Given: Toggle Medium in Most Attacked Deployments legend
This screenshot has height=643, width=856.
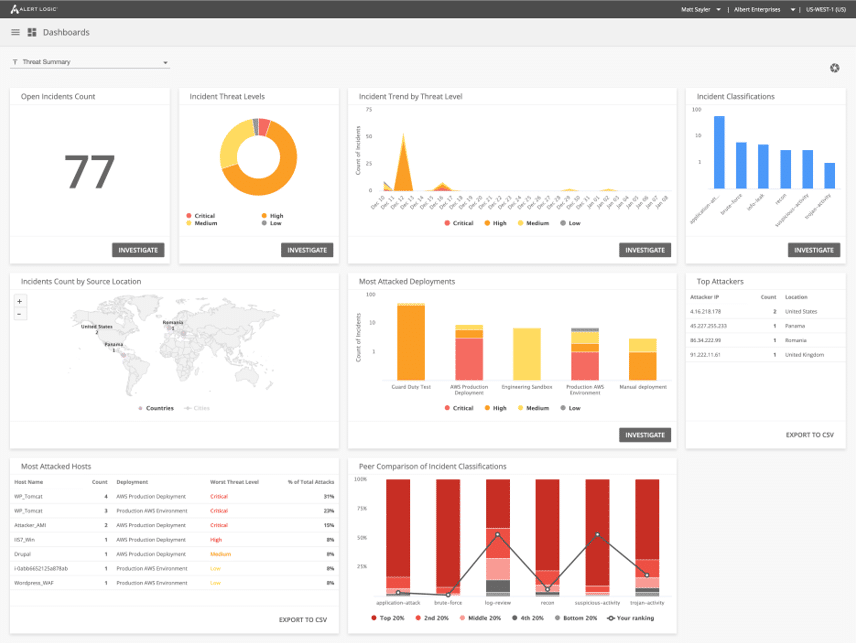Looking at the screenshot, I should click(533, 408).
